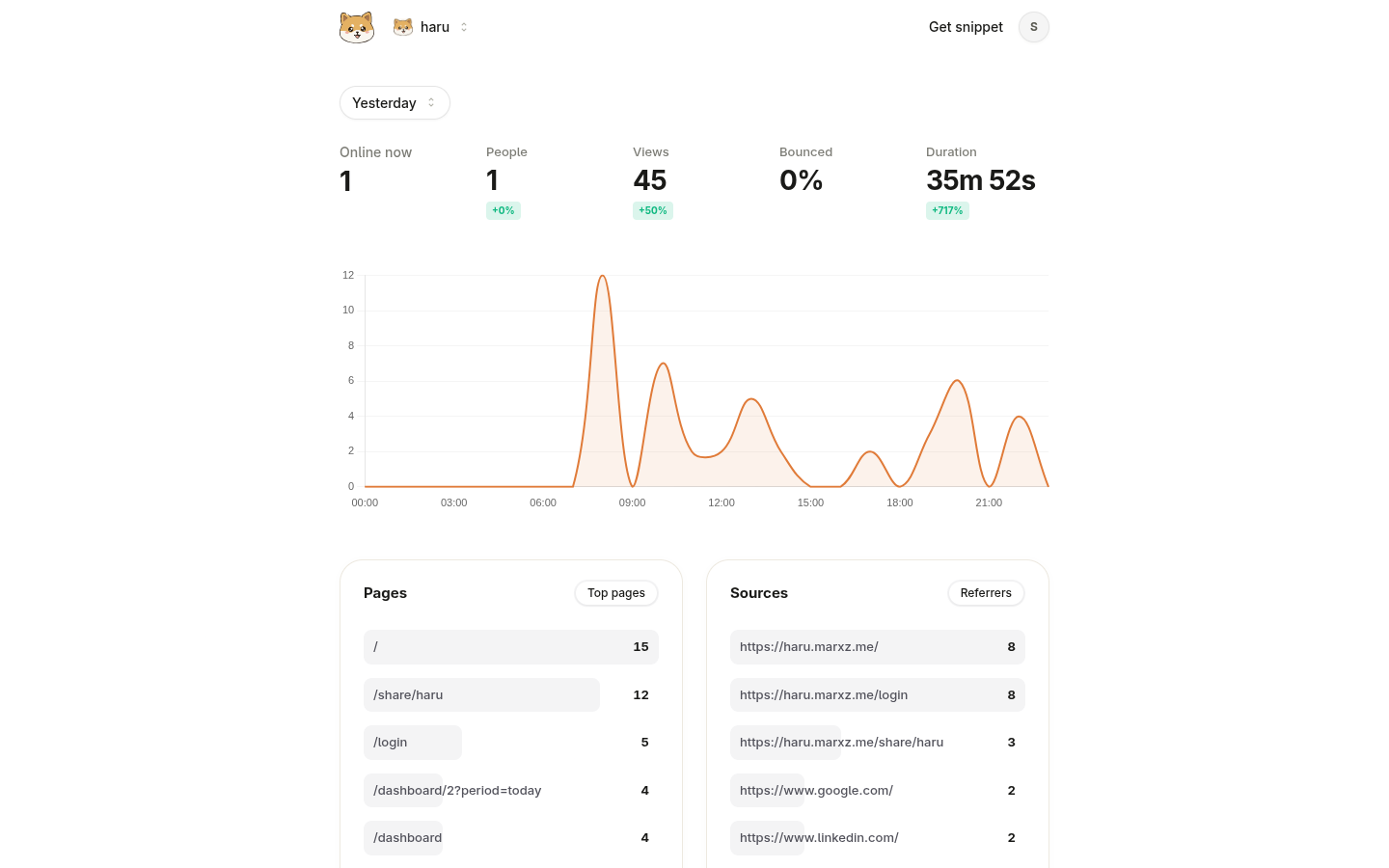Open the S user avatar menu
Viewport: 1389px width, 868px height.
[x=1033, y=27]
